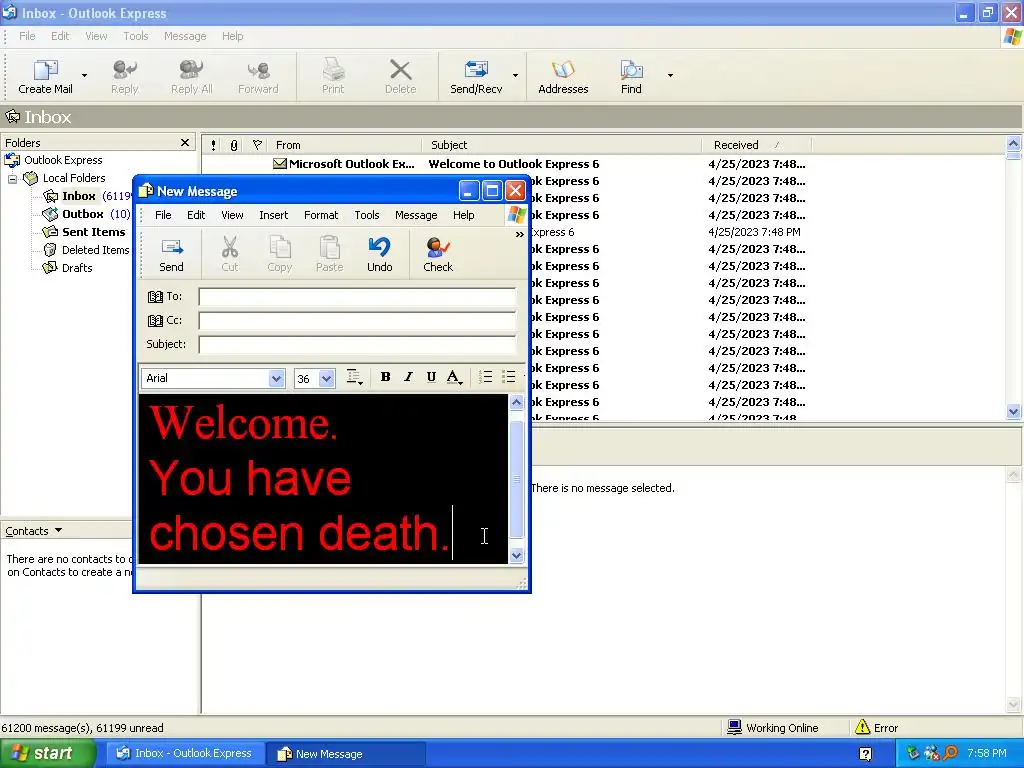Toggle Underline formatting
Image resolution: width=1024 pixels, height=768 pixels.
pyautogui.click(x=431, y=377)
